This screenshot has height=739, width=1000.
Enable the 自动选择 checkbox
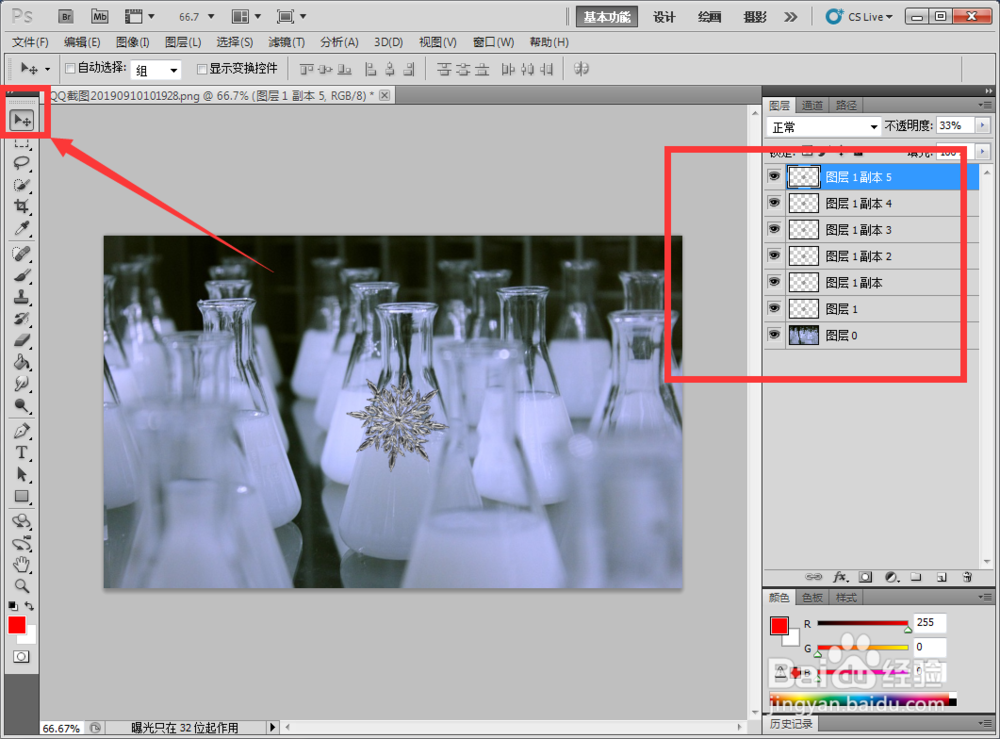coord(68,68)
